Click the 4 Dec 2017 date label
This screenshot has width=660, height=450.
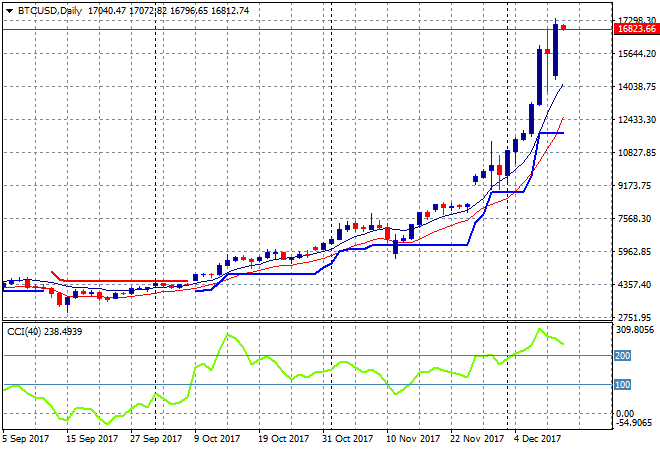pos(538,439)
